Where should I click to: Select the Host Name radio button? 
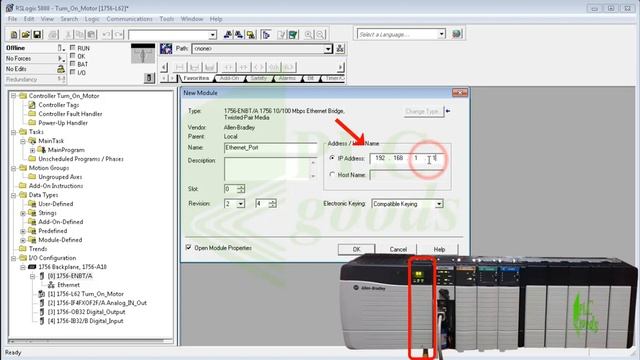[x=332, y=174]
